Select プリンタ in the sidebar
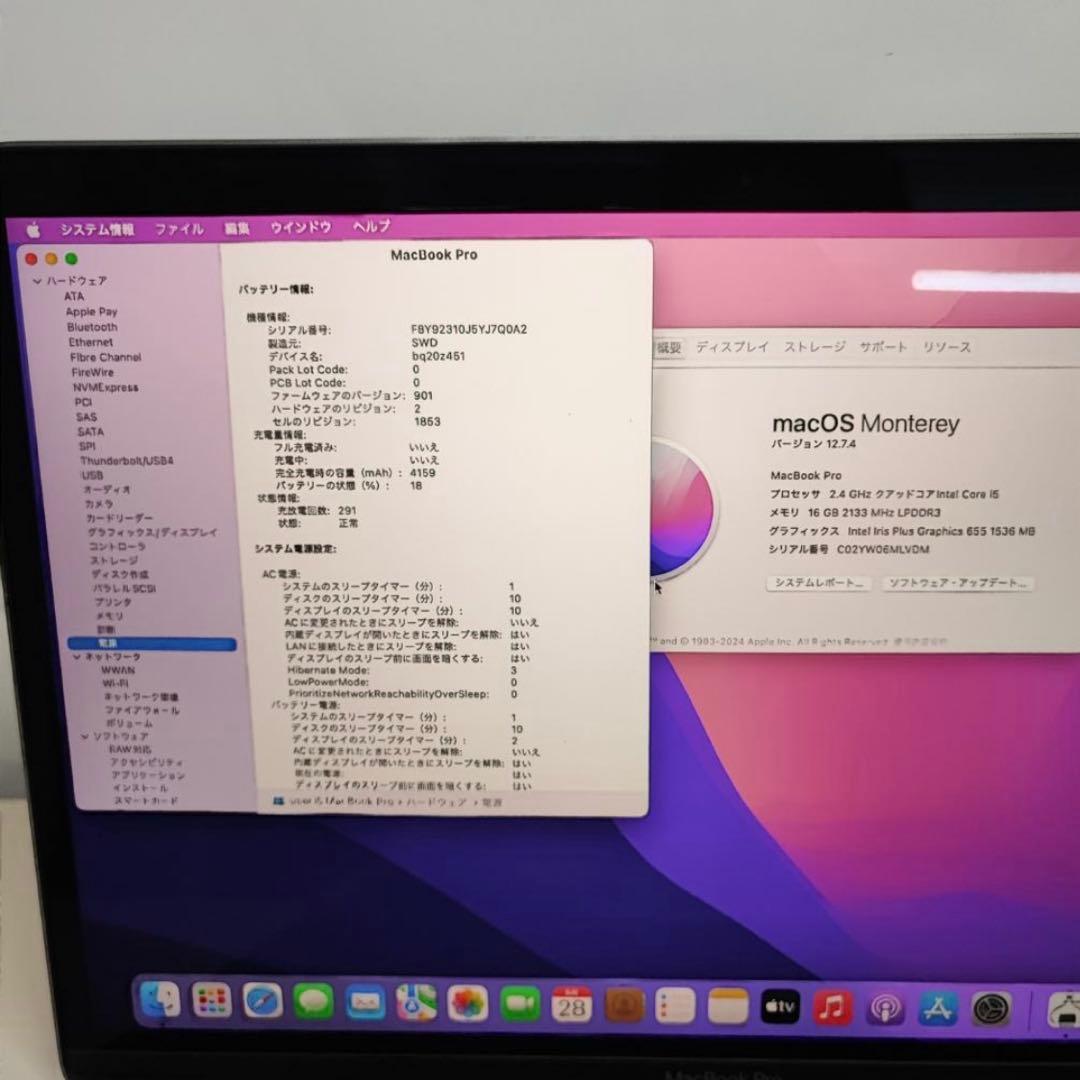The width and height of the screenshot is (1080, 1080). coord(114,602)
